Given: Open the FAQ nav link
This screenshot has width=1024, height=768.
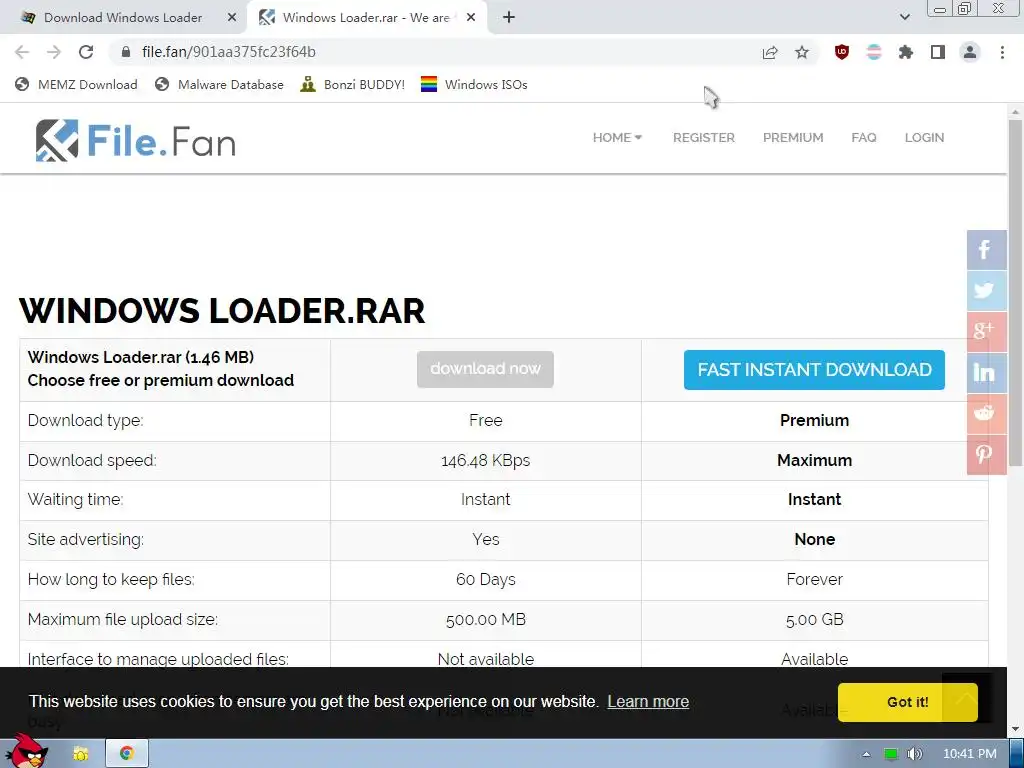Looking at the screenshot, I should 863,138.
